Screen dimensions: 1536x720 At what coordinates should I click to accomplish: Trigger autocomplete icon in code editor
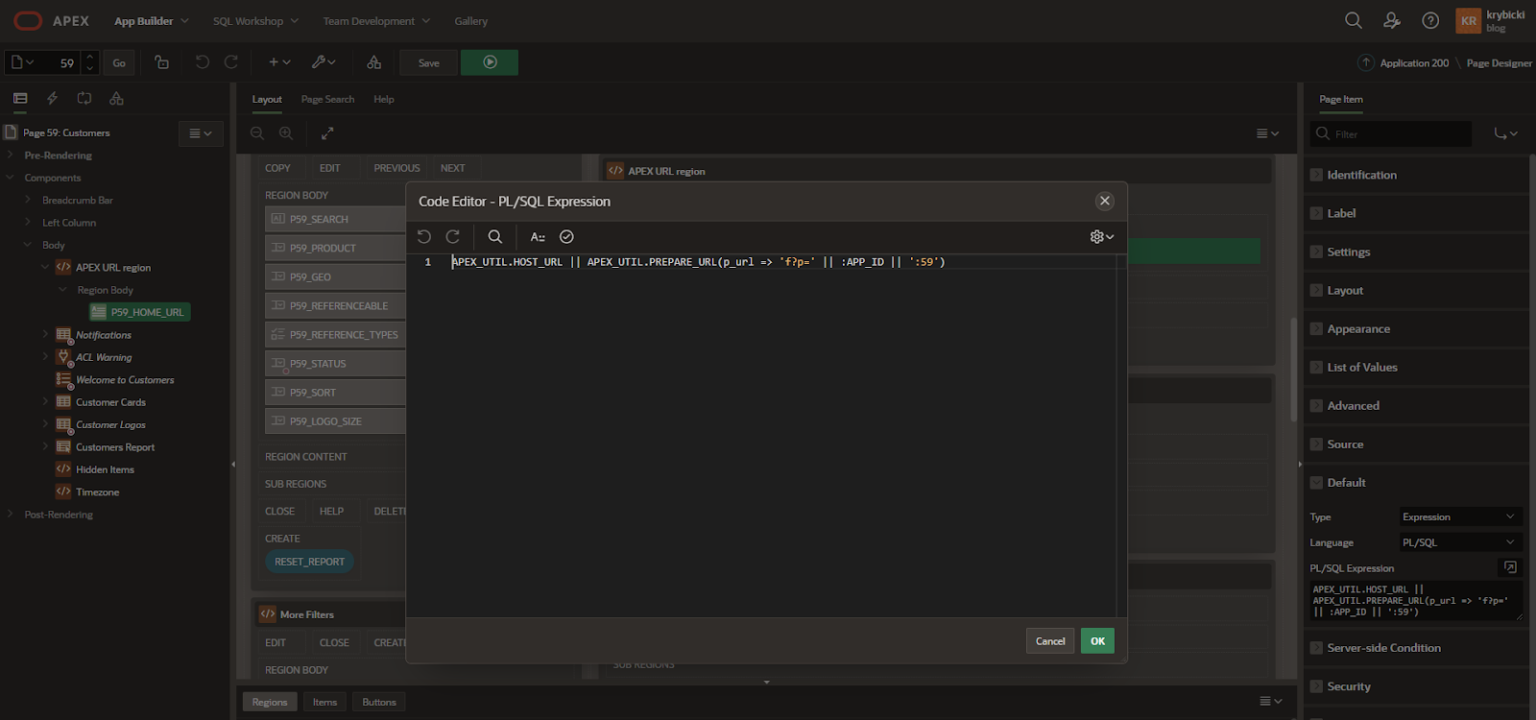tap(538, 237)
